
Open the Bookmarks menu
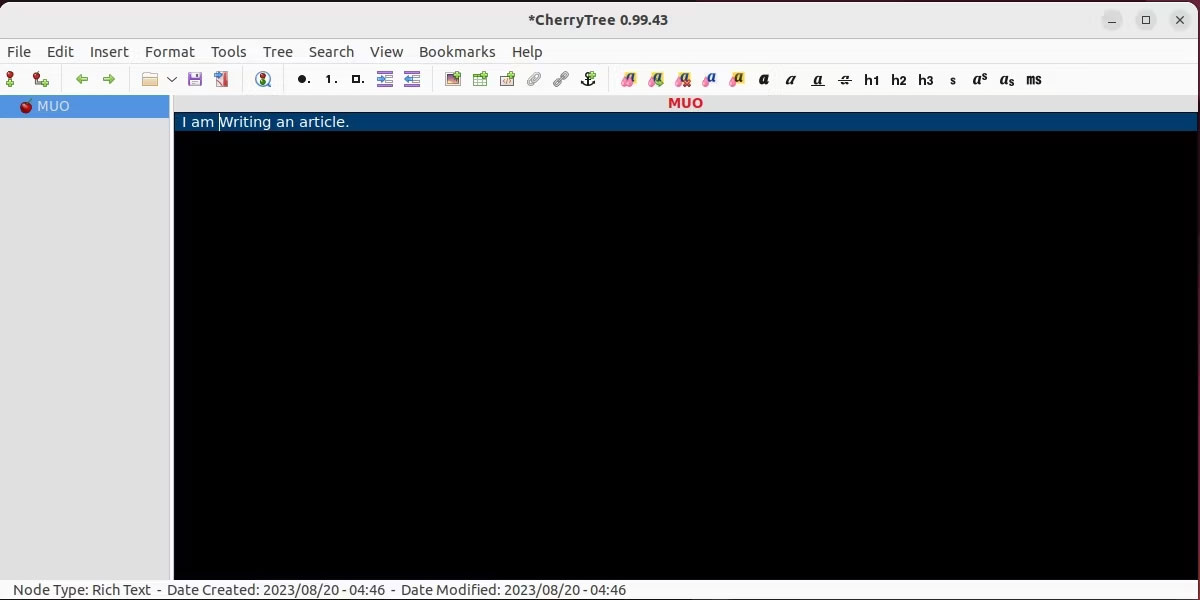(x=457, y=51)
